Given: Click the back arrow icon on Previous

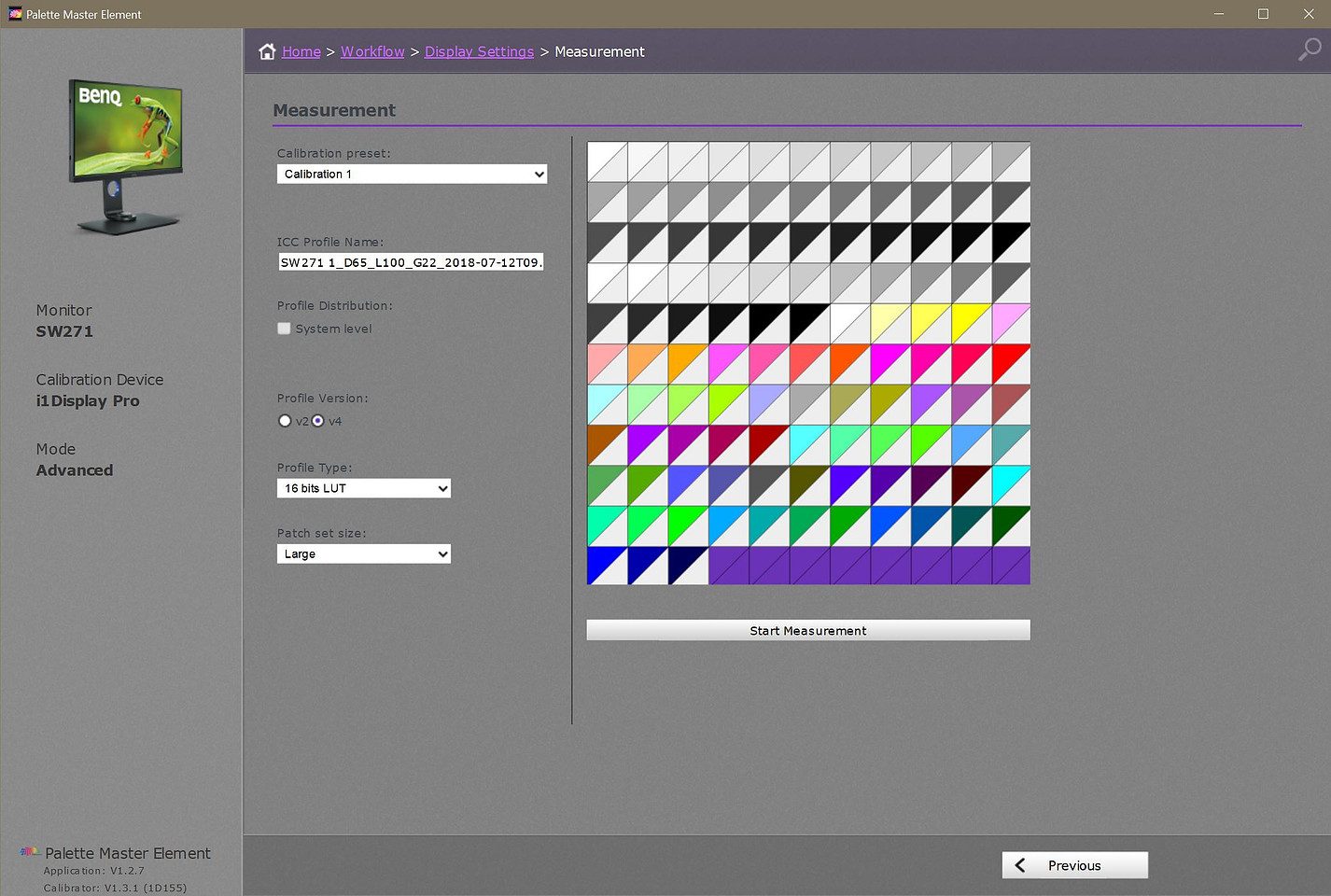Looking at the screenshot, I should pyautogui.click(x=1020, y=865).
